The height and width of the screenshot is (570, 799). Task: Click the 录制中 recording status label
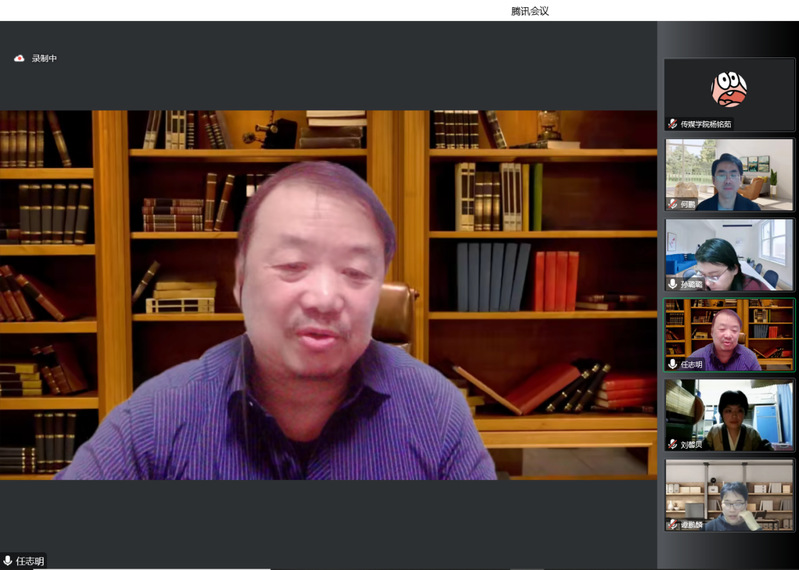(x=44, y=59)
